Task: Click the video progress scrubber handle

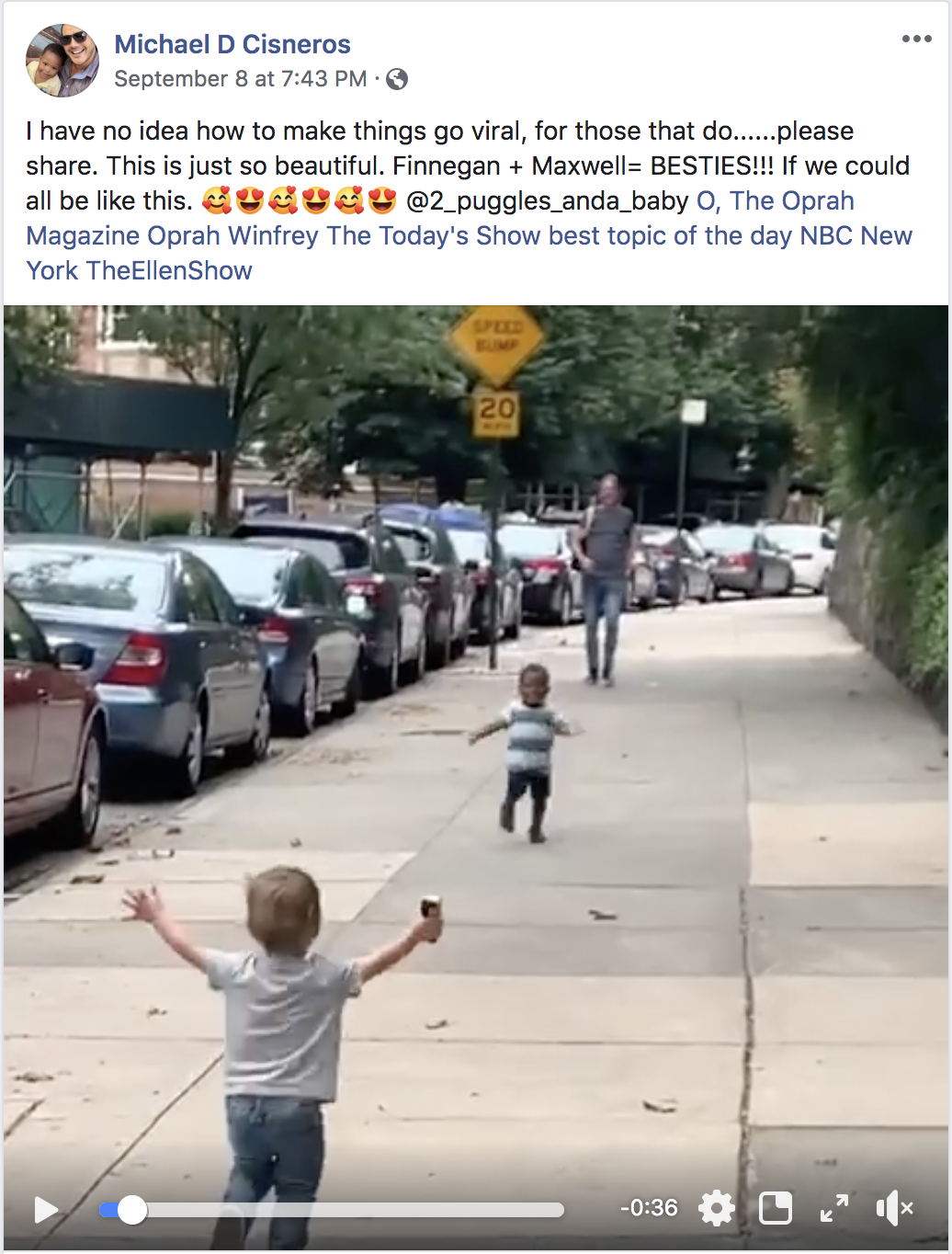Action: pos(132,1210)
